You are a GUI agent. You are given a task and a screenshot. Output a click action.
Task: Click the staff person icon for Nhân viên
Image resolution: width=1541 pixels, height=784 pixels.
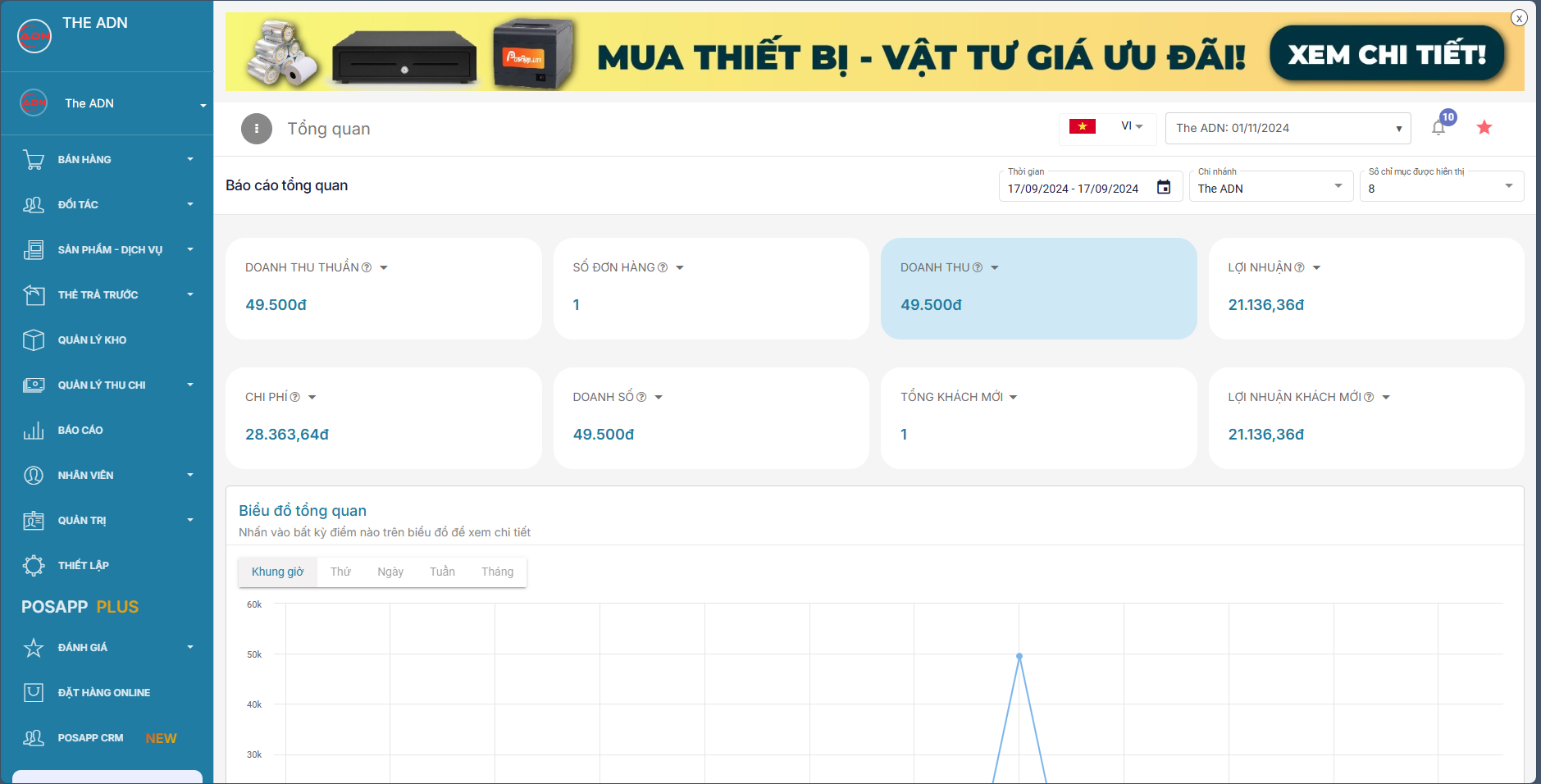coord(34,475)
